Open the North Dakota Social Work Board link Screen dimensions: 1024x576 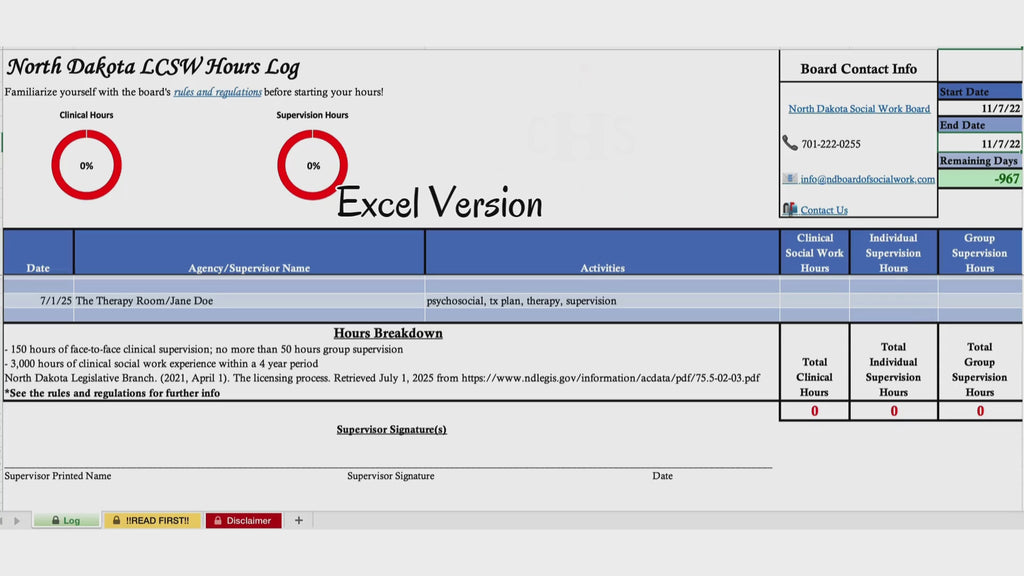(859, 108)
